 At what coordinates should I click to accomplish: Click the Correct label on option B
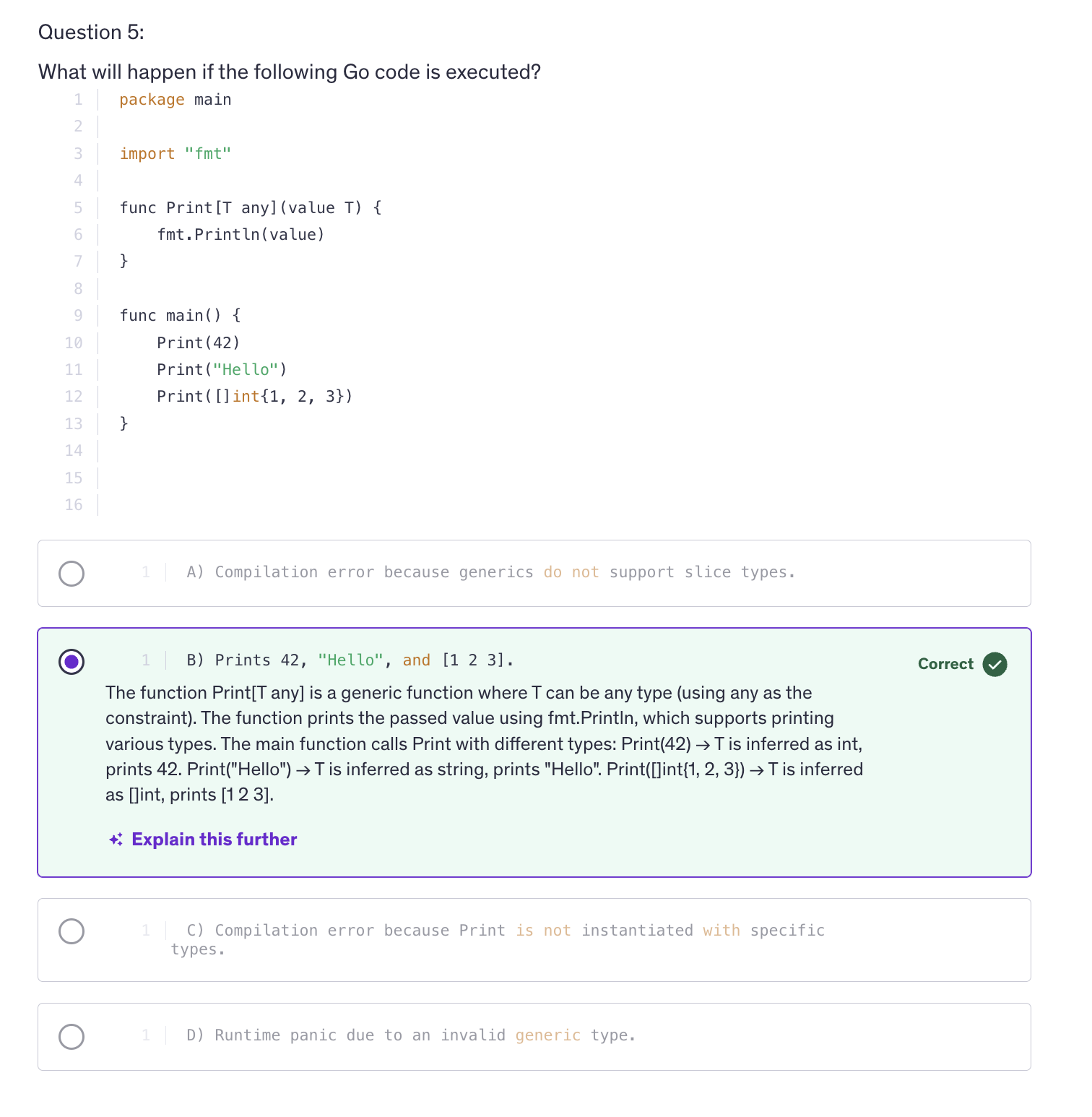click(944, 664)
